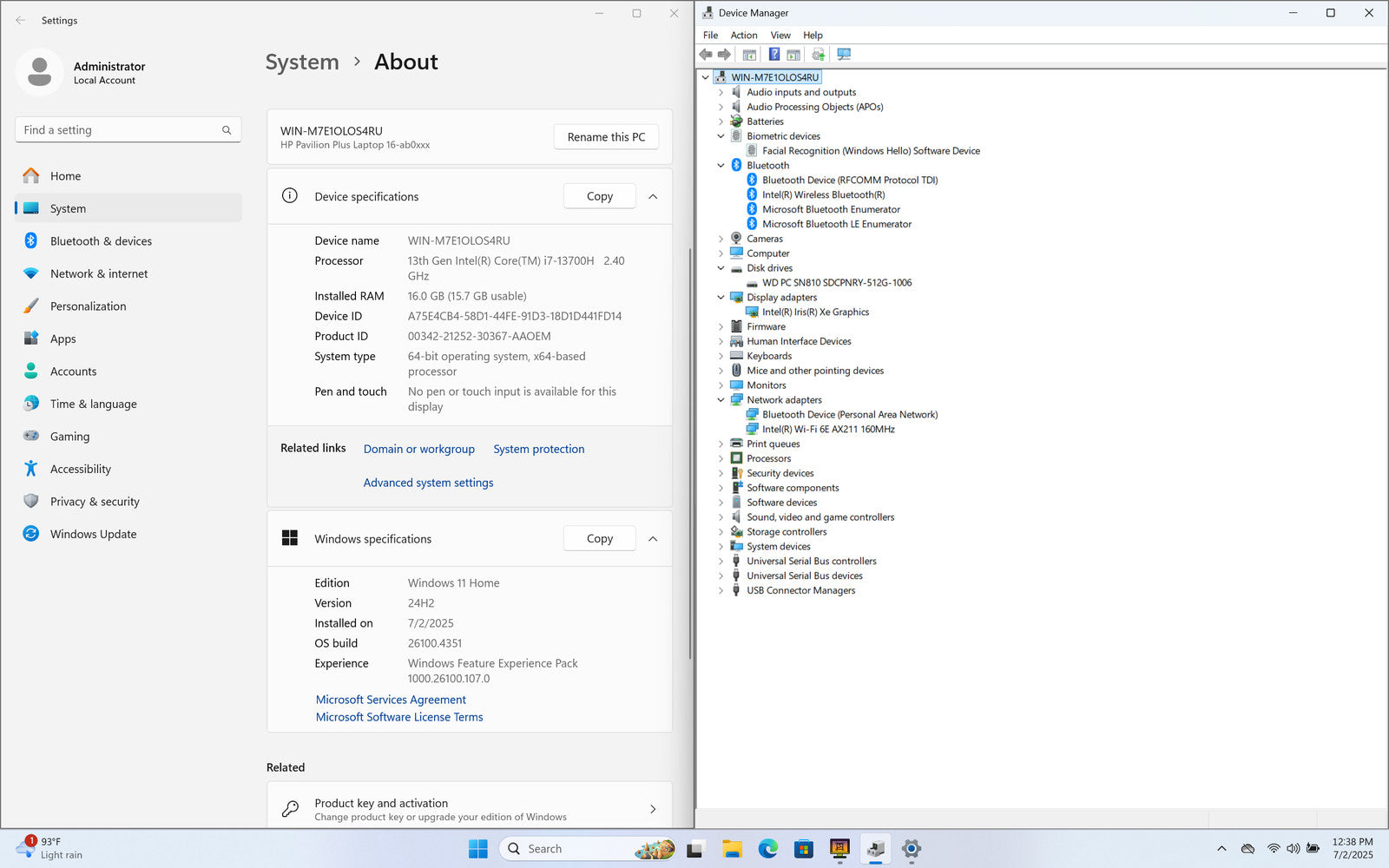Collapse the Device specifications section chevron
Viewport: 1389px width, 868px height.
coord(653,197)
